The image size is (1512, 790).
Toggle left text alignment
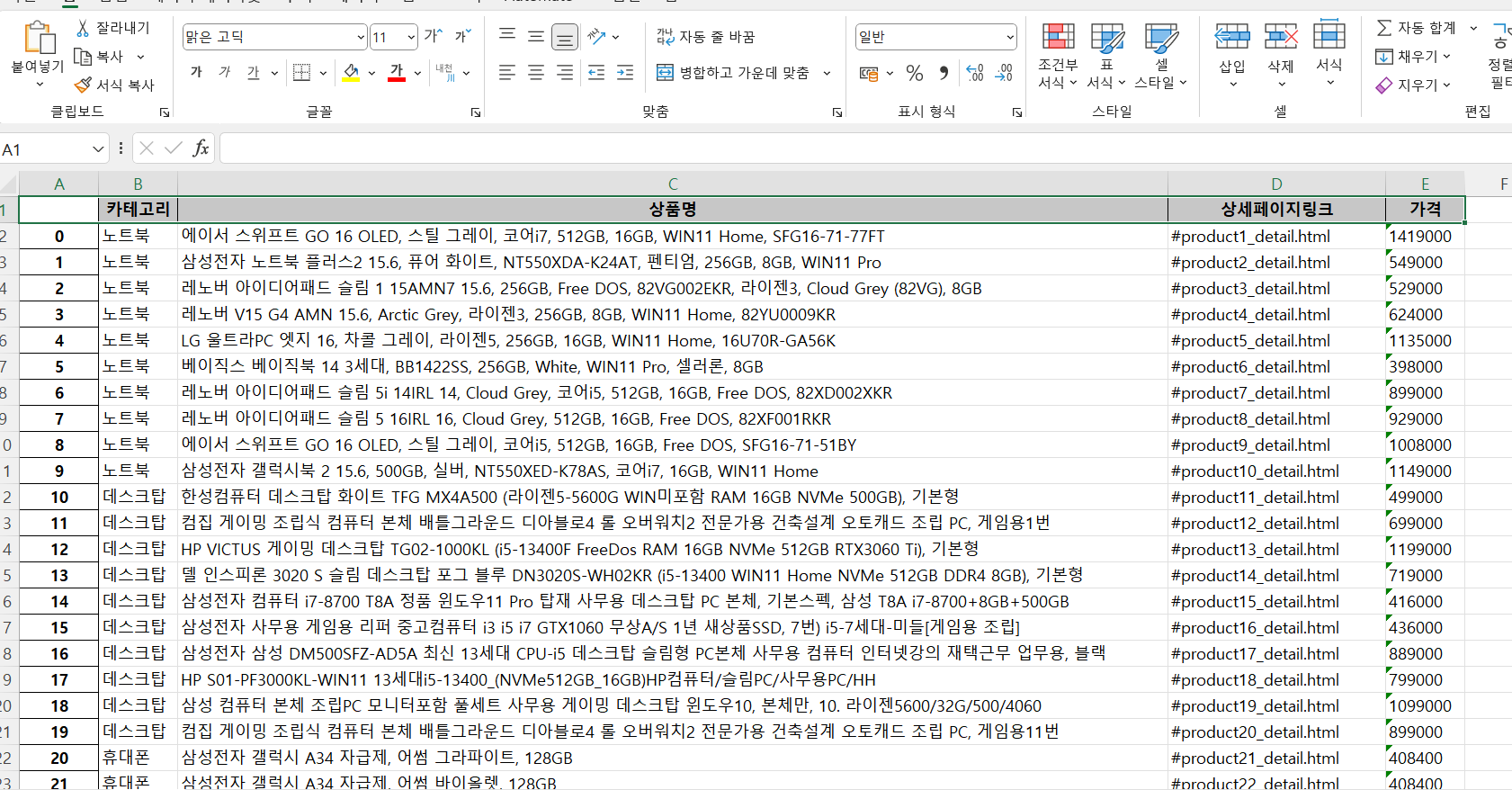click(507, 73)
